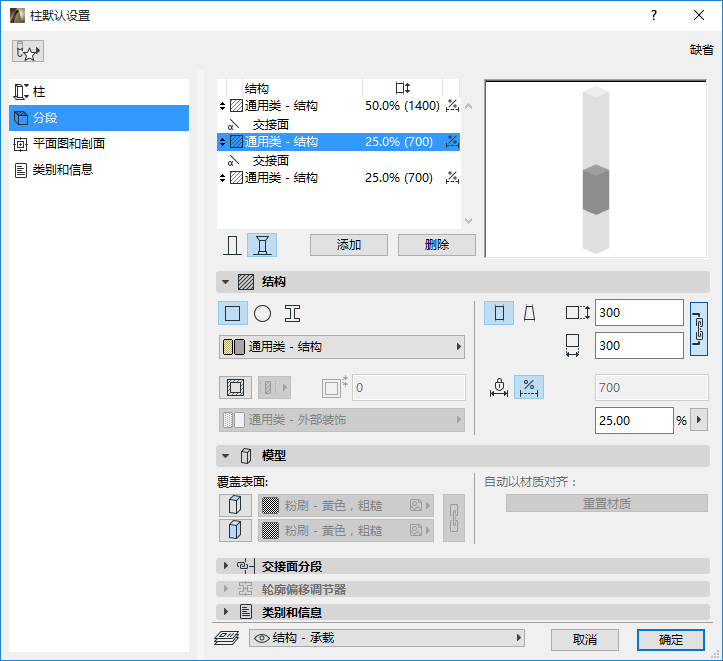Screen dimensions: 723x661
Task: Click the 添加 button
Action: click(349, 245)
